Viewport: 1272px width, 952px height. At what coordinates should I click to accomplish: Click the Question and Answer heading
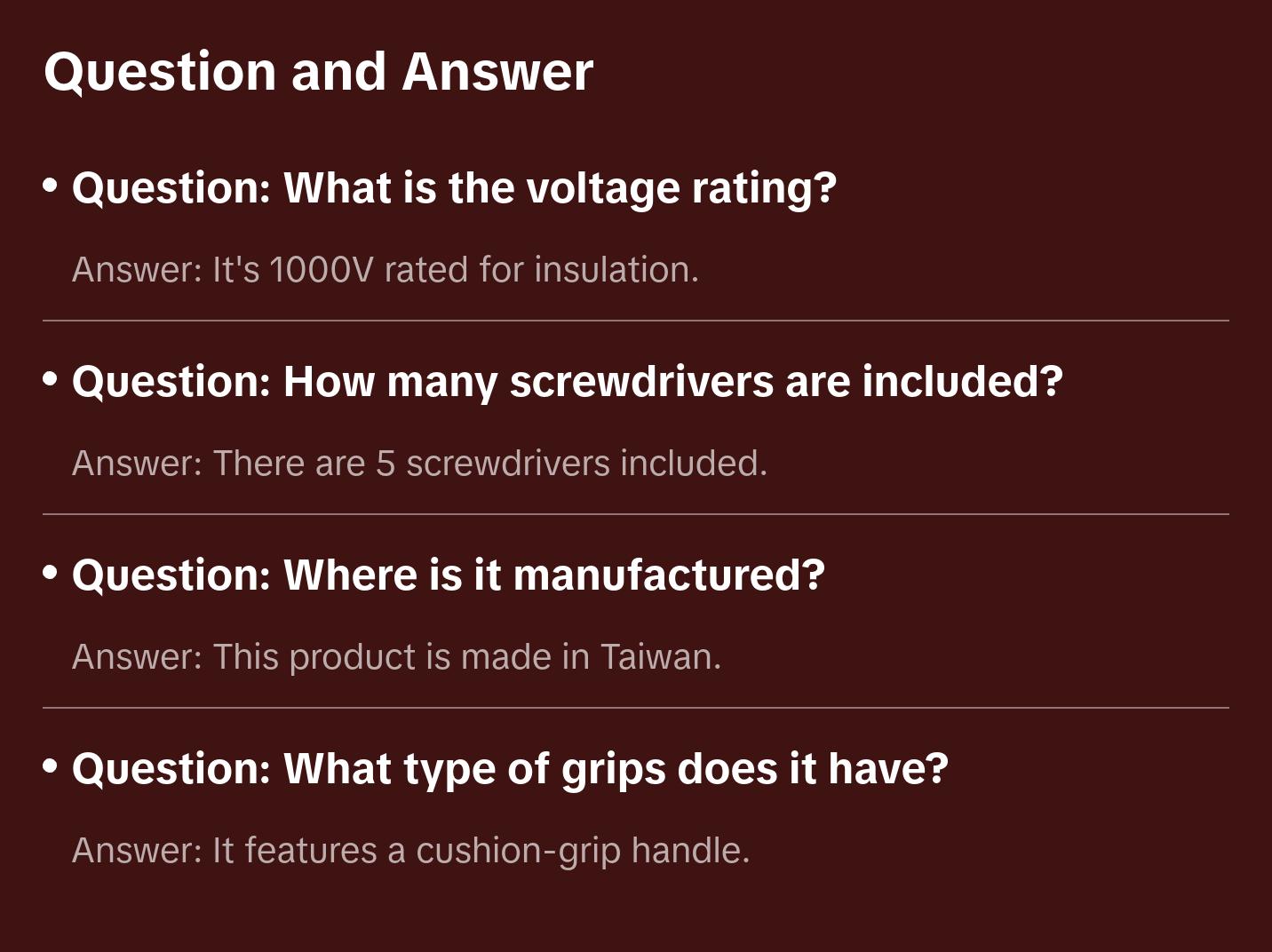click(318, 71)
